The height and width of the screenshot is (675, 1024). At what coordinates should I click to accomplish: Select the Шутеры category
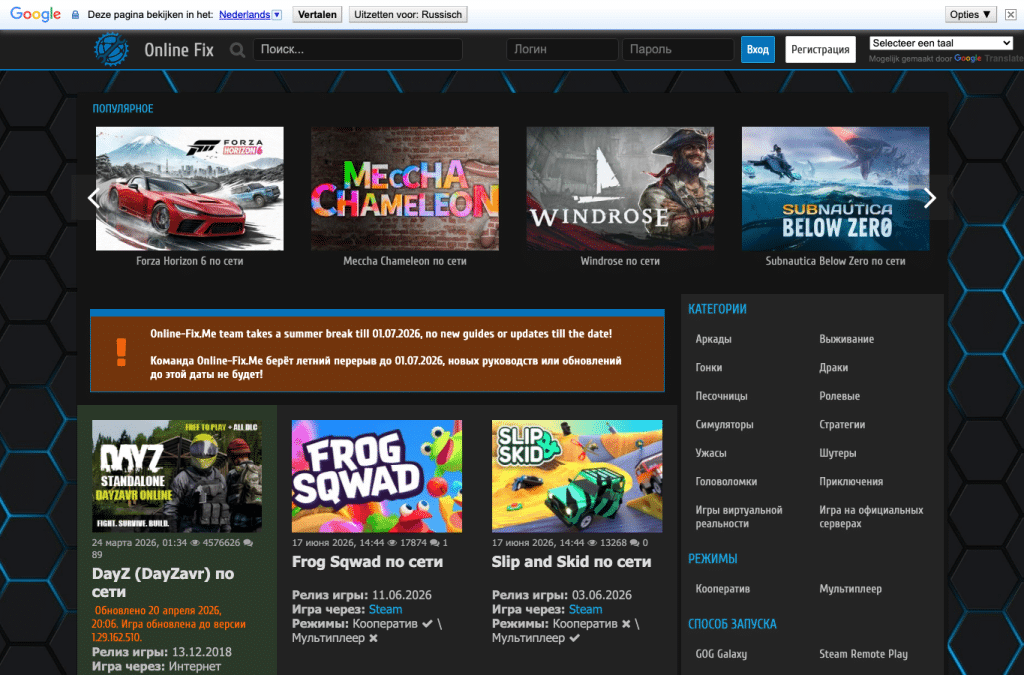point(837,453)
